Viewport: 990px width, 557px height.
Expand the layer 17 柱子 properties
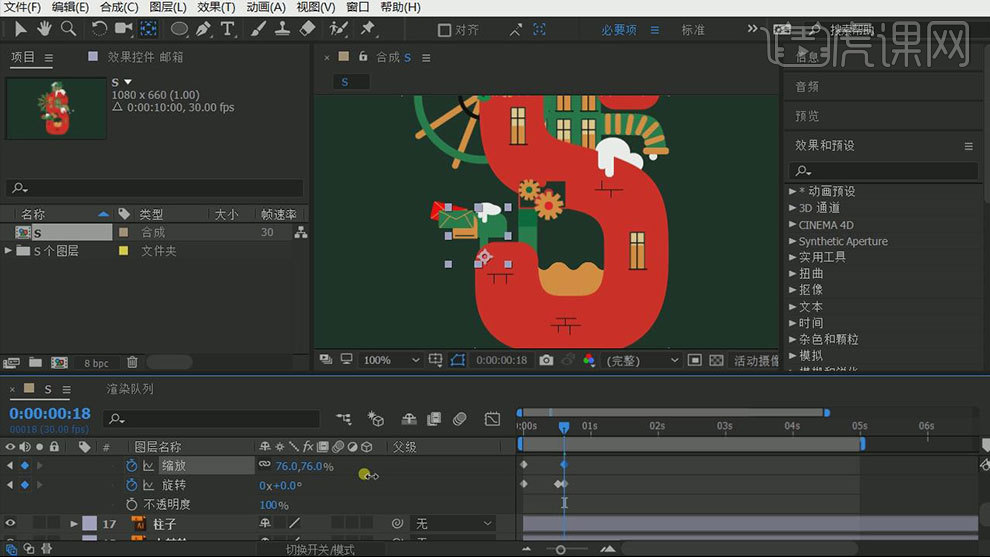tap(74, 523)
